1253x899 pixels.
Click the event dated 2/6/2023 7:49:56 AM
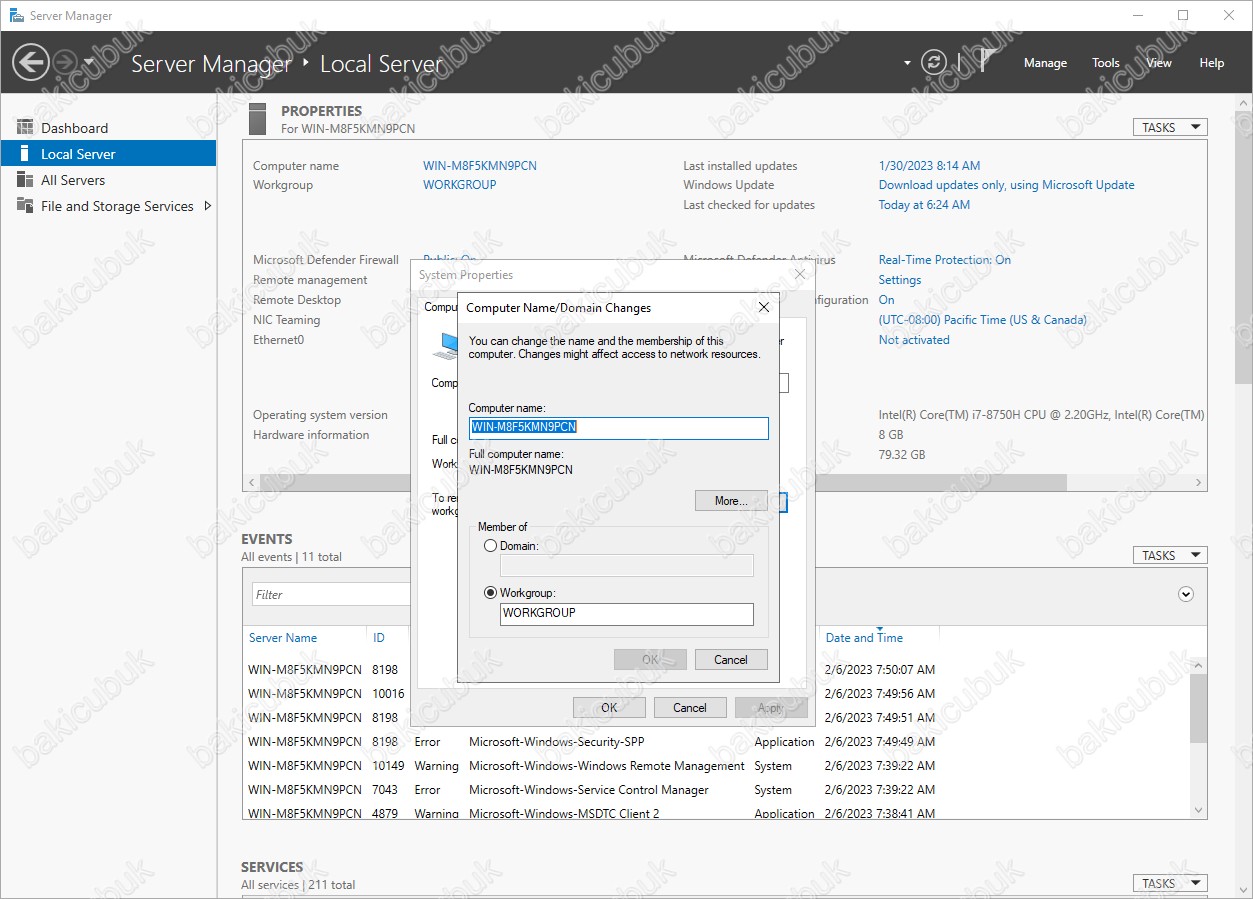(x=880, y=694)
